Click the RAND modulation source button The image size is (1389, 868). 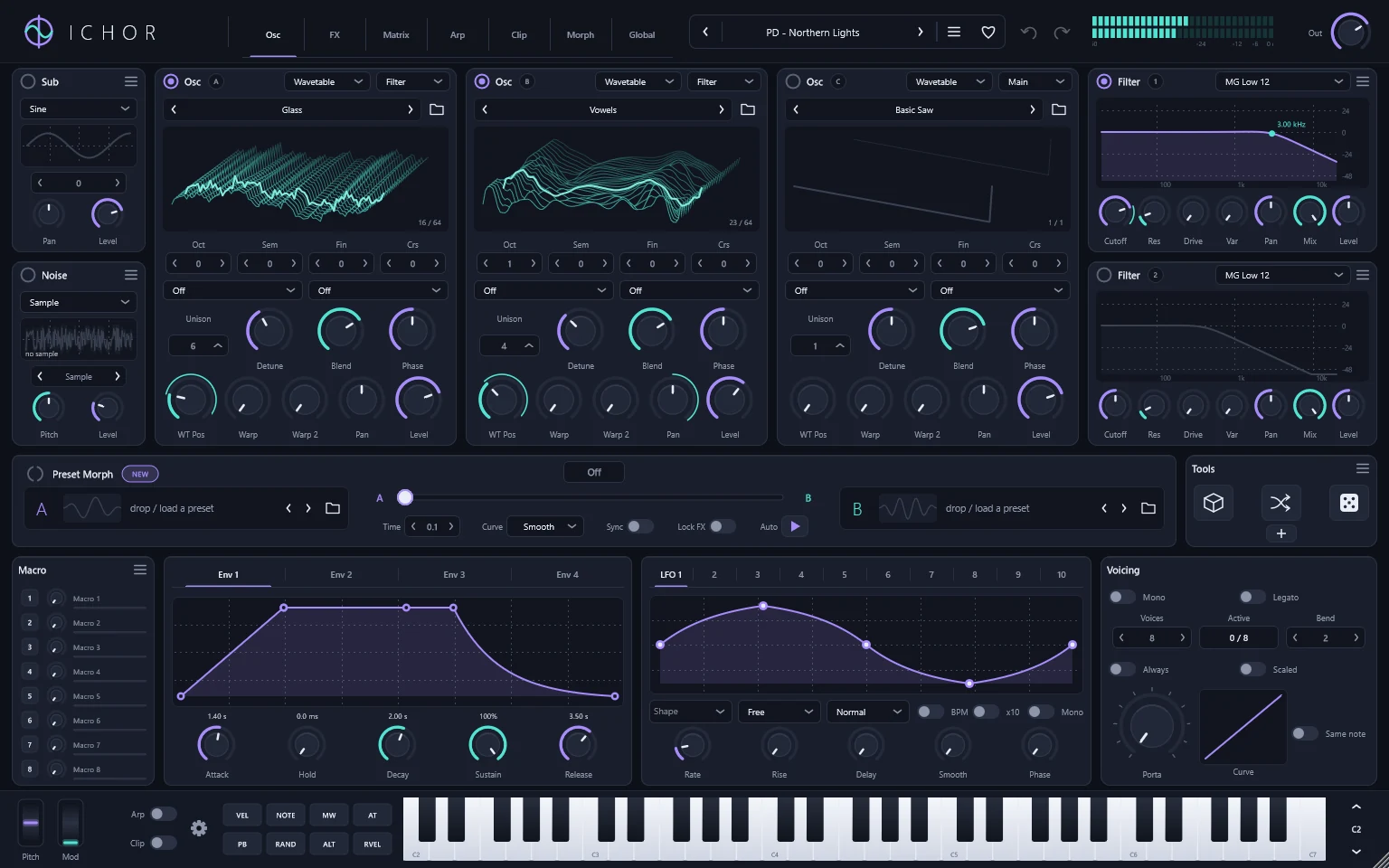pos(286,844)
